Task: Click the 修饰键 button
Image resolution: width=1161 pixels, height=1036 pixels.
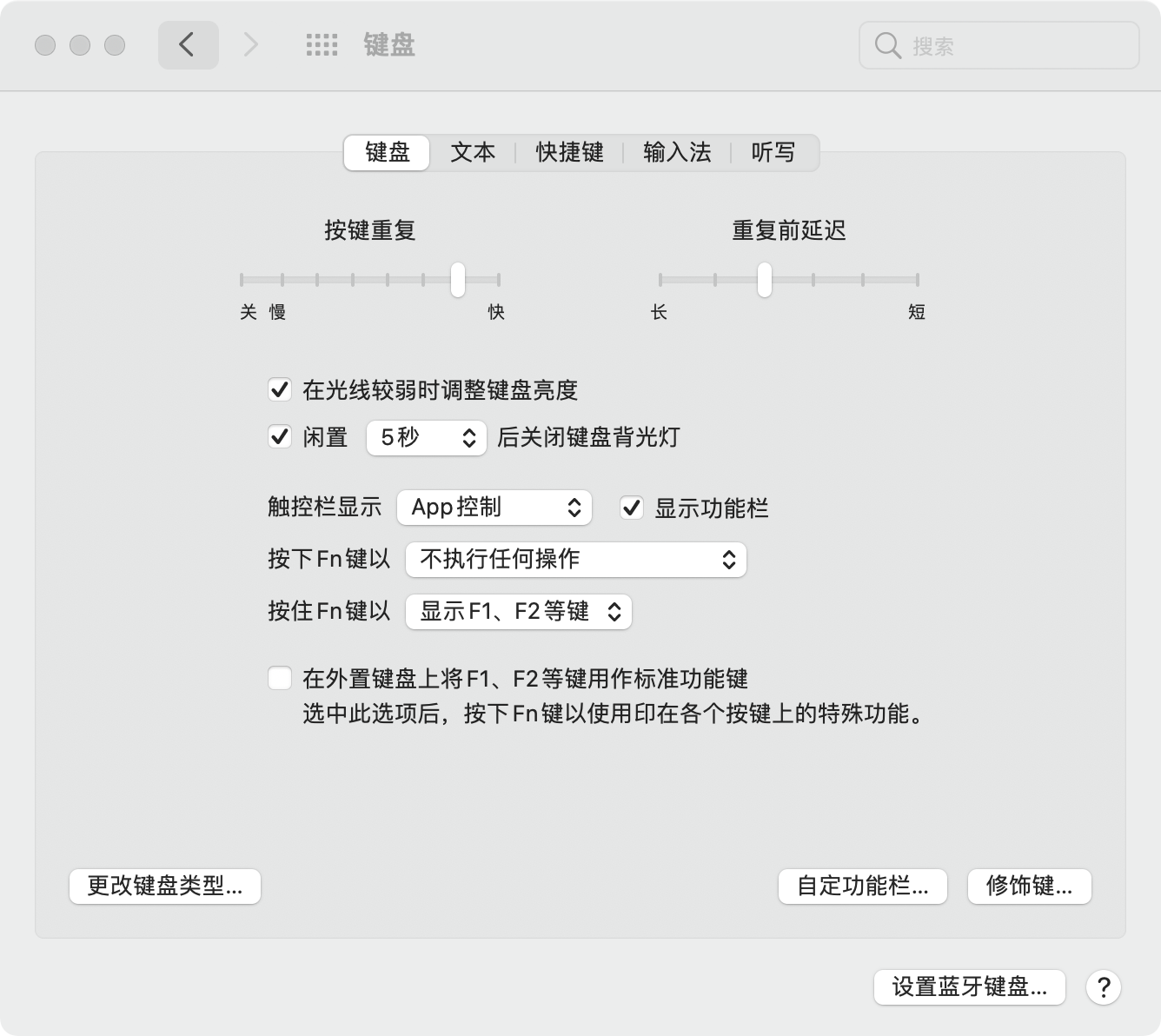Action: (1029, 887)
